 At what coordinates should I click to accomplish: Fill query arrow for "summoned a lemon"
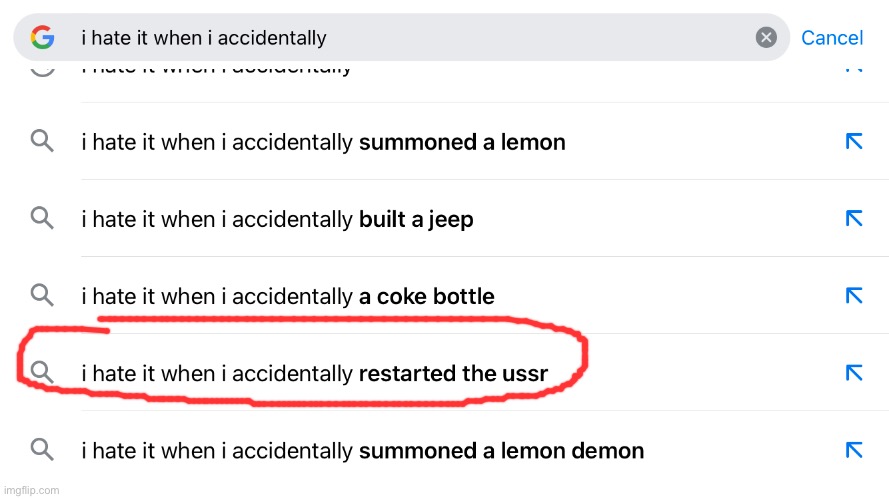tap(854, 141)
